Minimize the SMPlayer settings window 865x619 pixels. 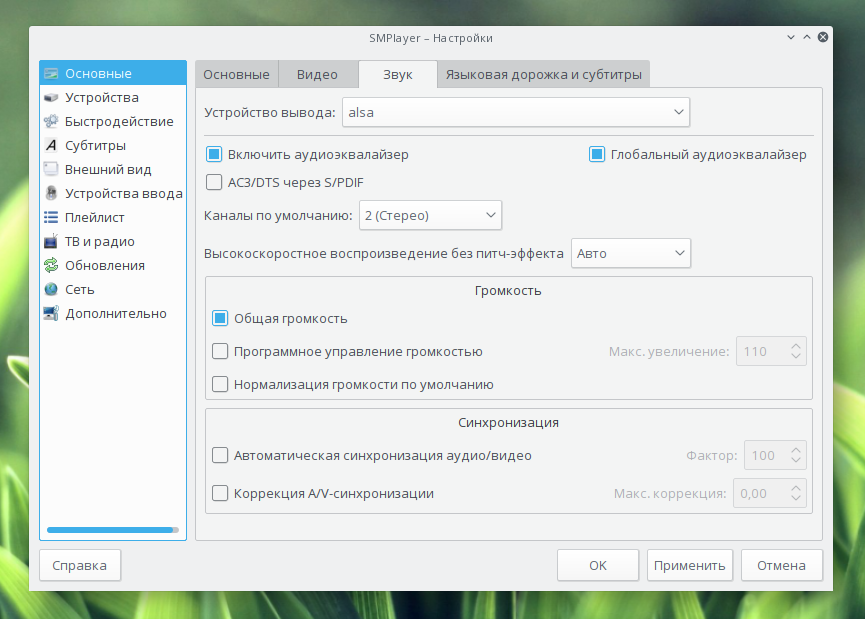791,38
